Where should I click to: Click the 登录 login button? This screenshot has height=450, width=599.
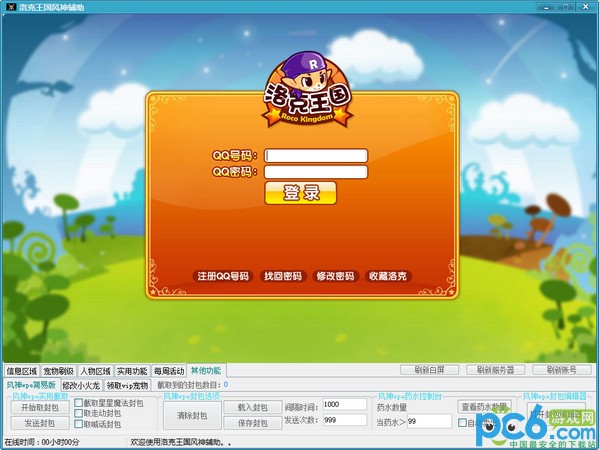(x=301, y=193)
